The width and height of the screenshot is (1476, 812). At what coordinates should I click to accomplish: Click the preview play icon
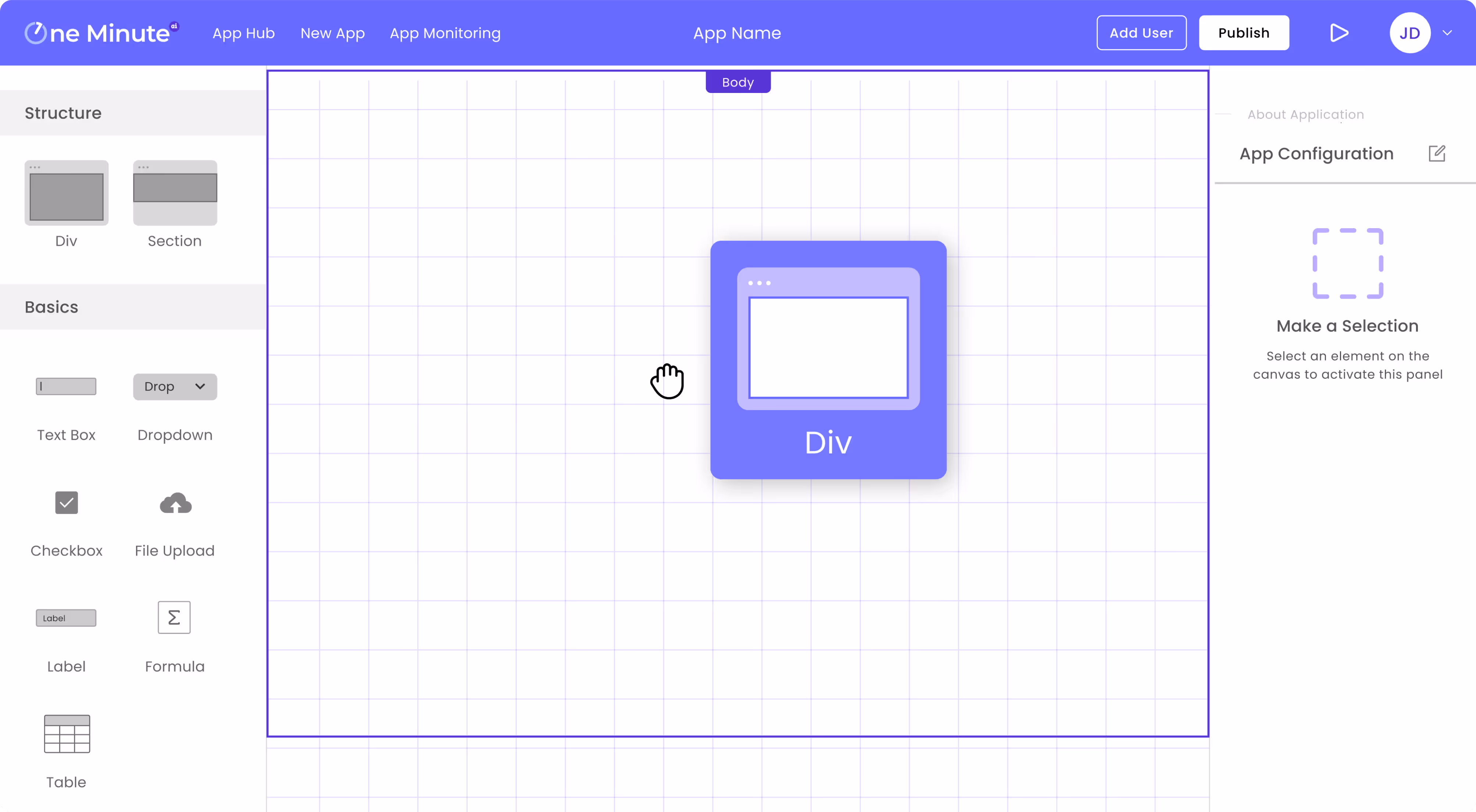pos(1339,33)
